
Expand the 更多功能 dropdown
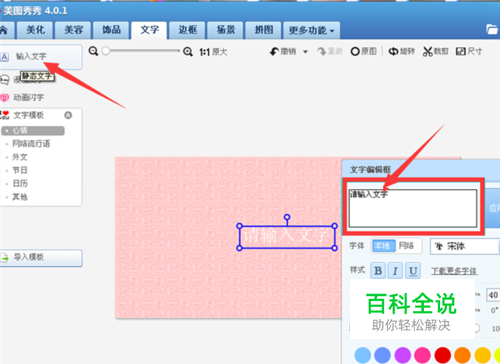[x=311, y=31]
